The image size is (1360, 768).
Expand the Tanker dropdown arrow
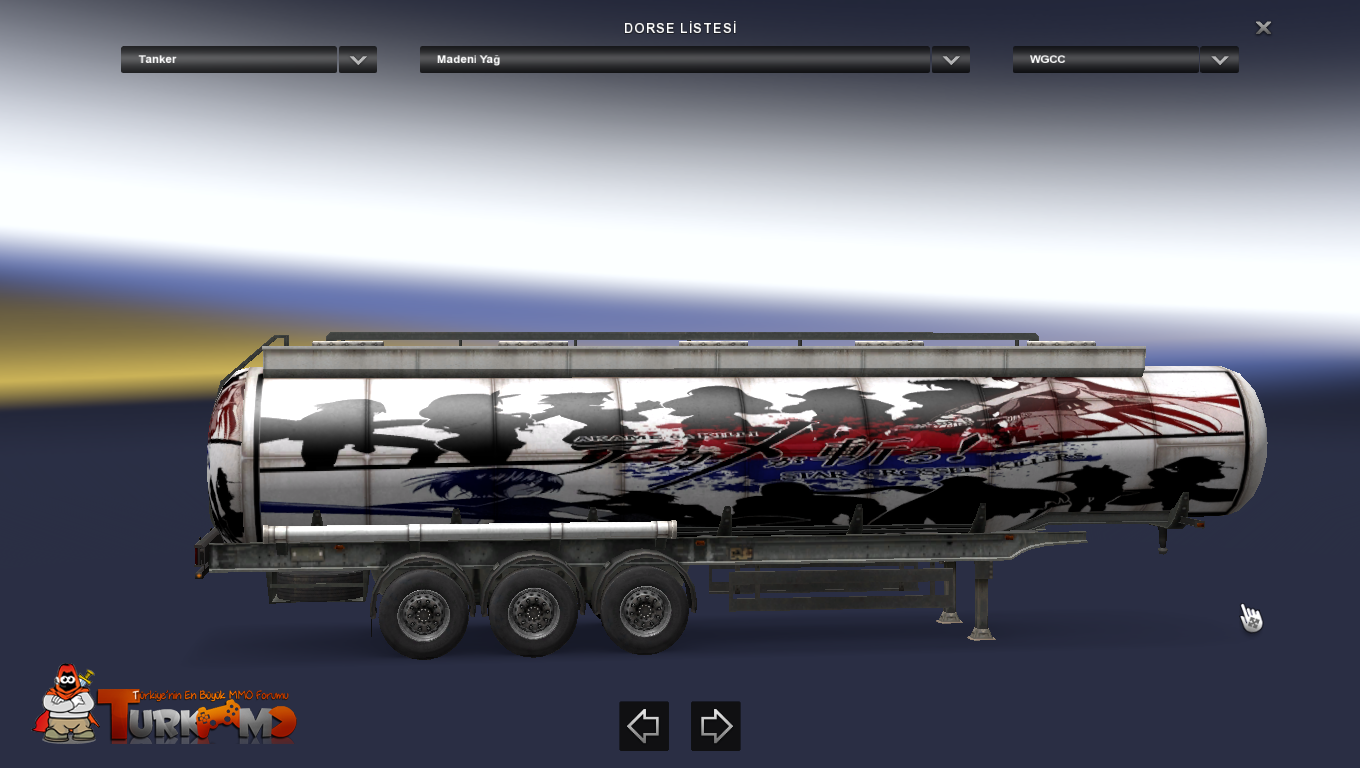[x=358, y=60]
